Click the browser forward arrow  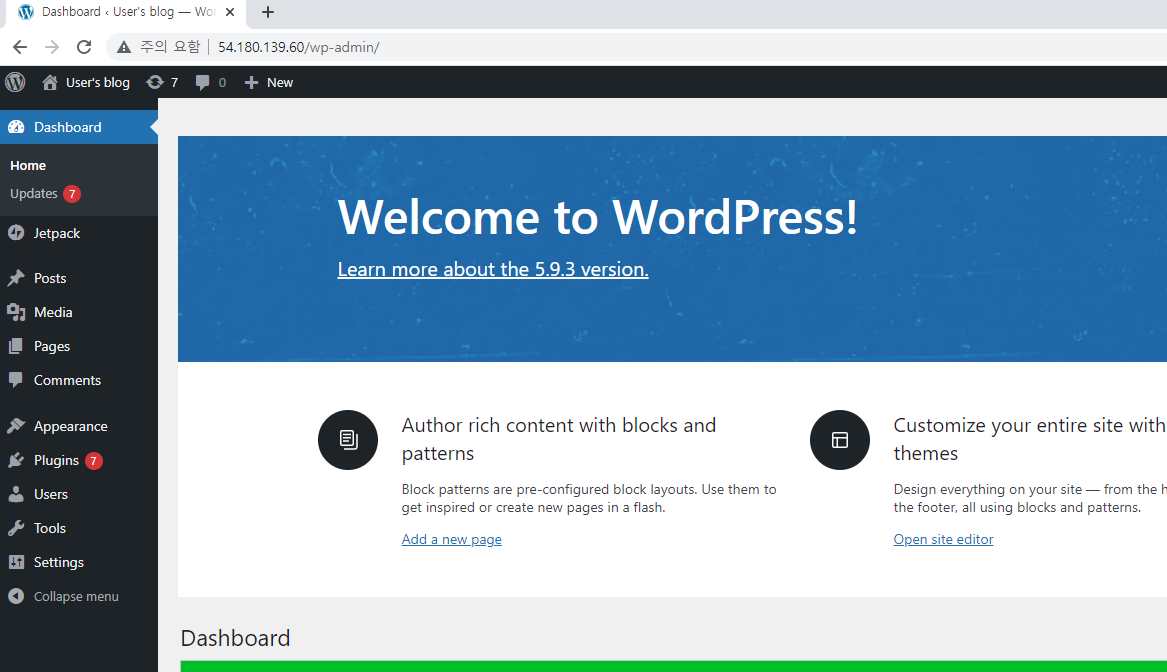click(x=51, y=47)
